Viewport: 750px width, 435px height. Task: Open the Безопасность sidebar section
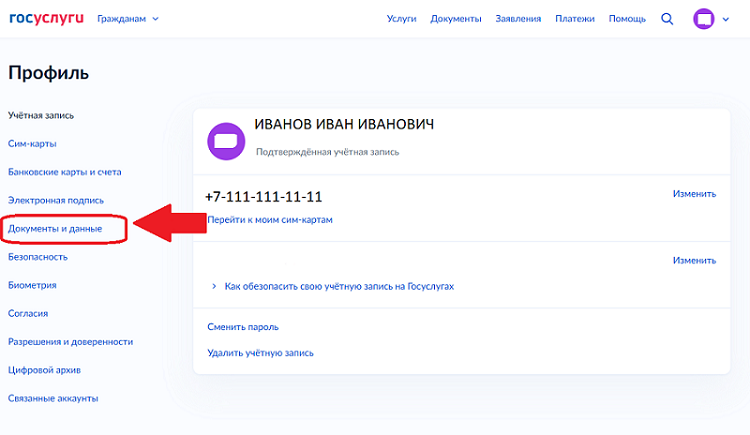tap(38, 257)
